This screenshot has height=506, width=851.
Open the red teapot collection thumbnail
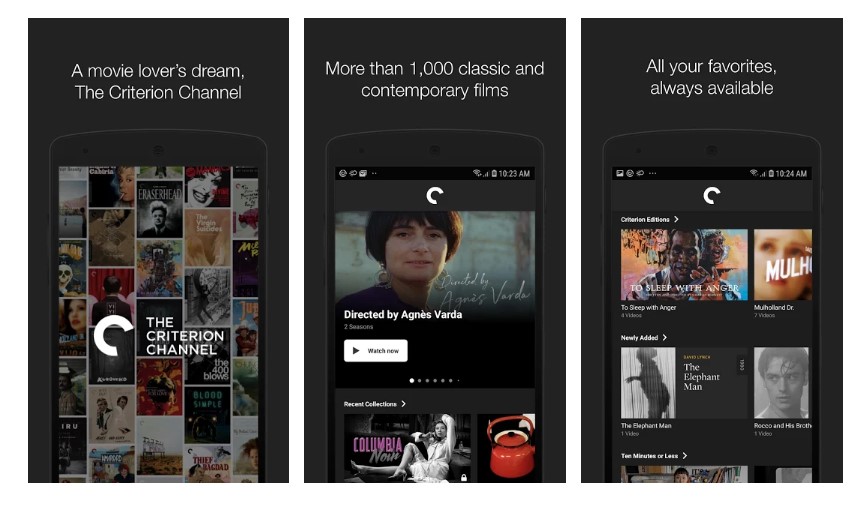(506, 448)
